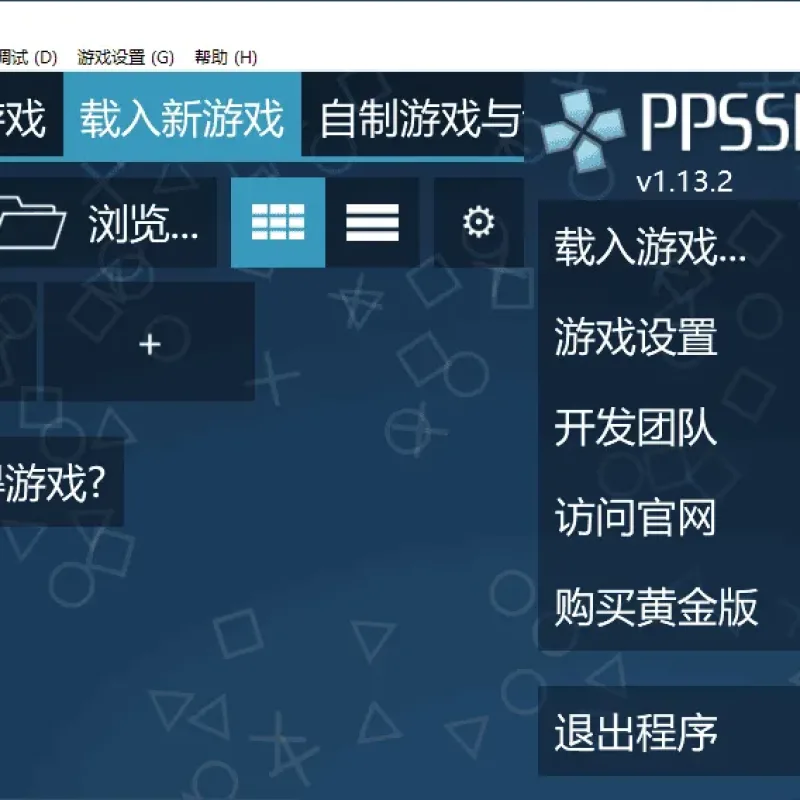Click 购买黄金版 to buy Gold
Screen dimensions: 800x800
pos(669,607)
